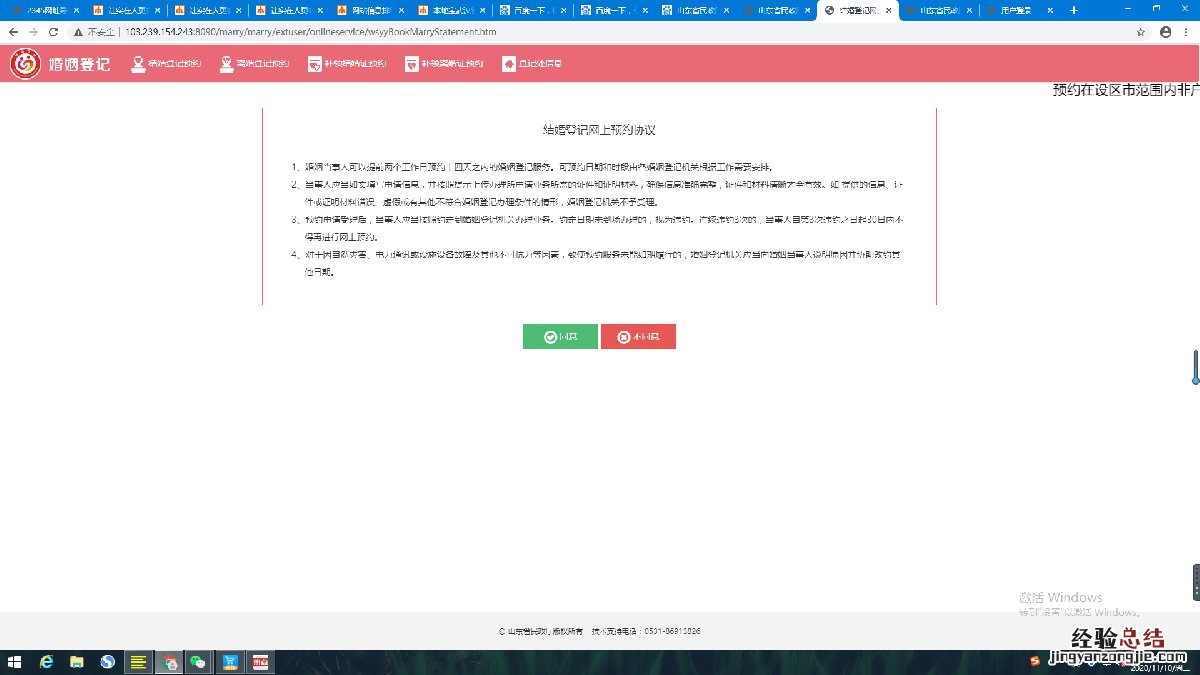
Task: Close the active 婚姻登记 browser tab
Action: pos(888,10)
